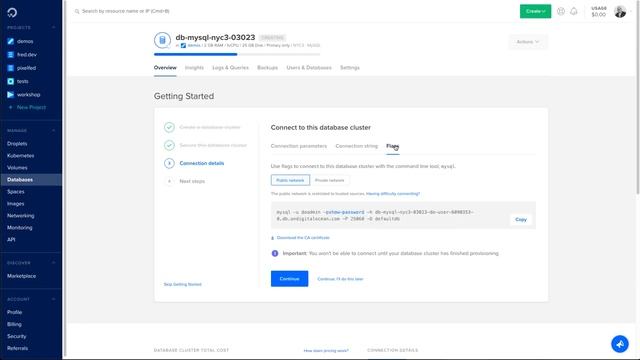This screenshot has width=640, height=360.
Task: Select the Connection parameters tab
Action: 299,146
